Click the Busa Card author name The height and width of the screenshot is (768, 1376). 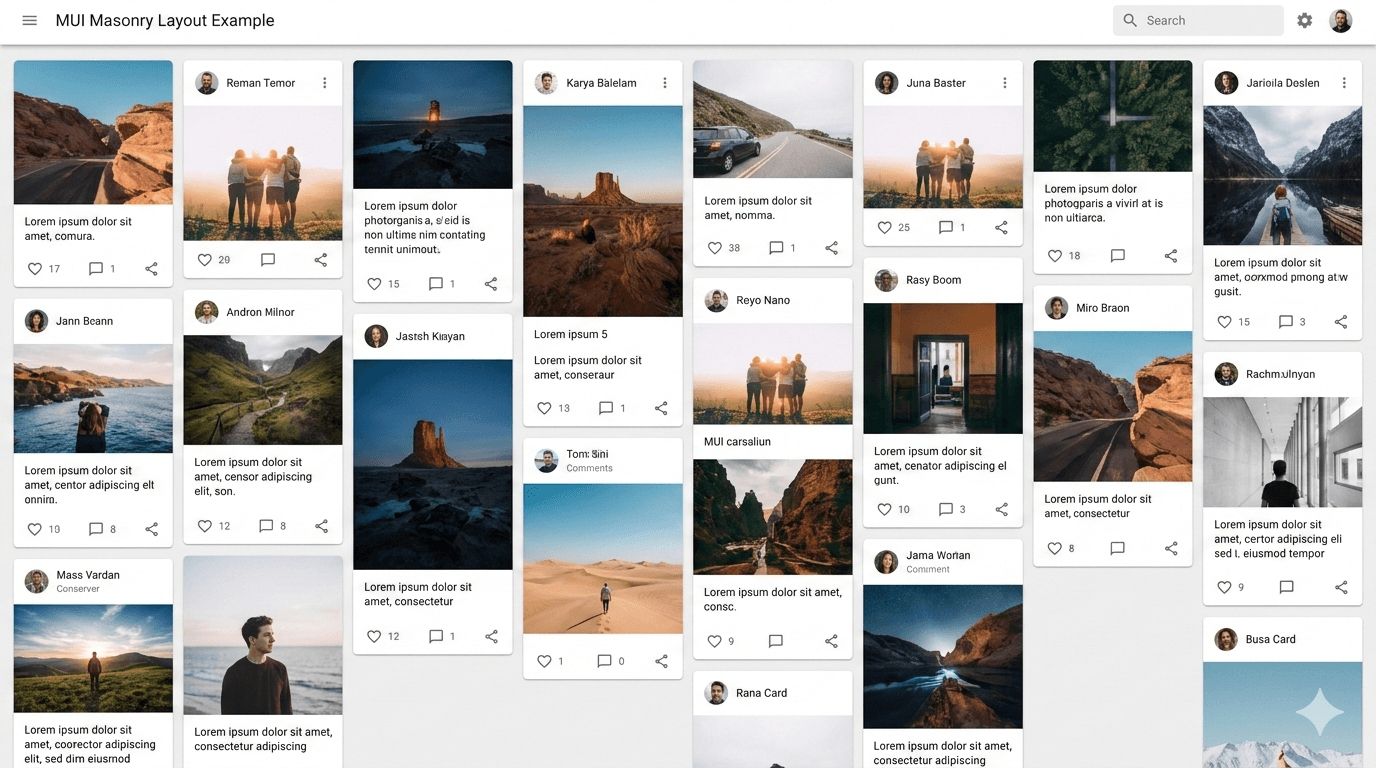point(1270,639)
